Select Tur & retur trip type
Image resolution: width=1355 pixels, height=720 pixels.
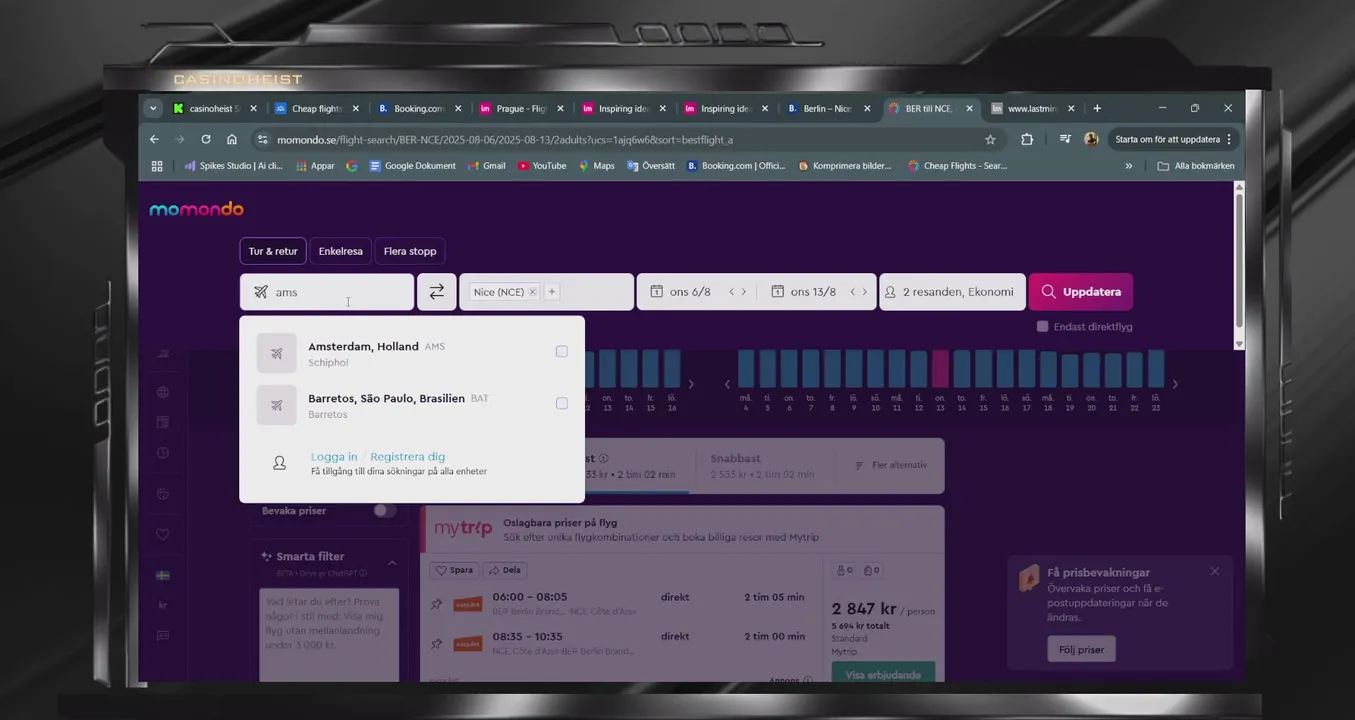[273, 251]
